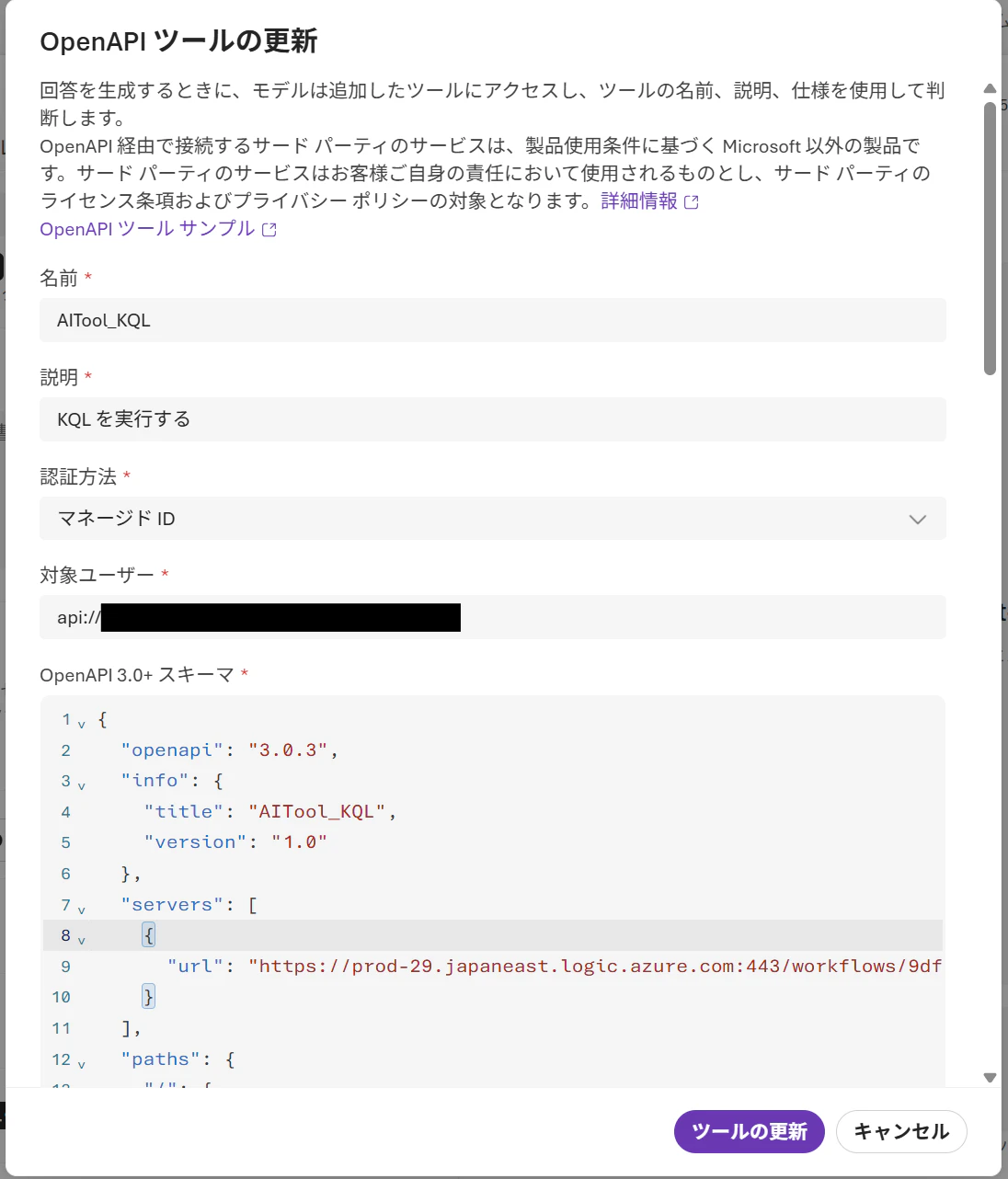Click the scrollbar up arrow in the dialog

pos(990,89)
